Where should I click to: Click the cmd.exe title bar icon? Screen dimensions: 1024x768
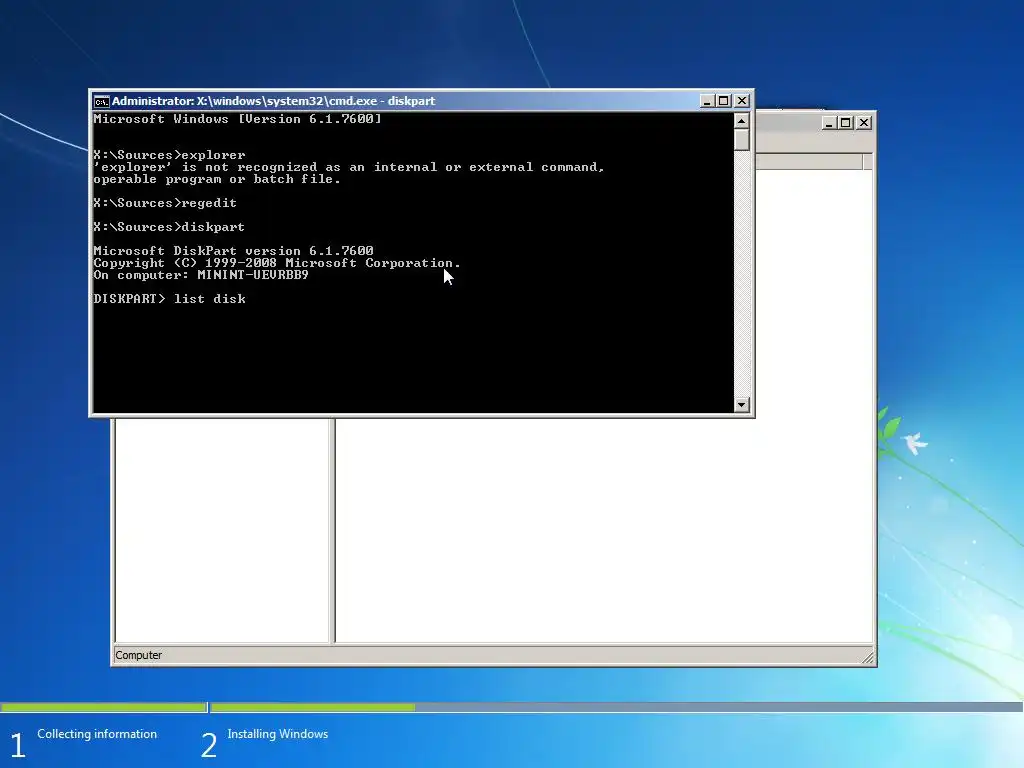[x=101, y=101]
